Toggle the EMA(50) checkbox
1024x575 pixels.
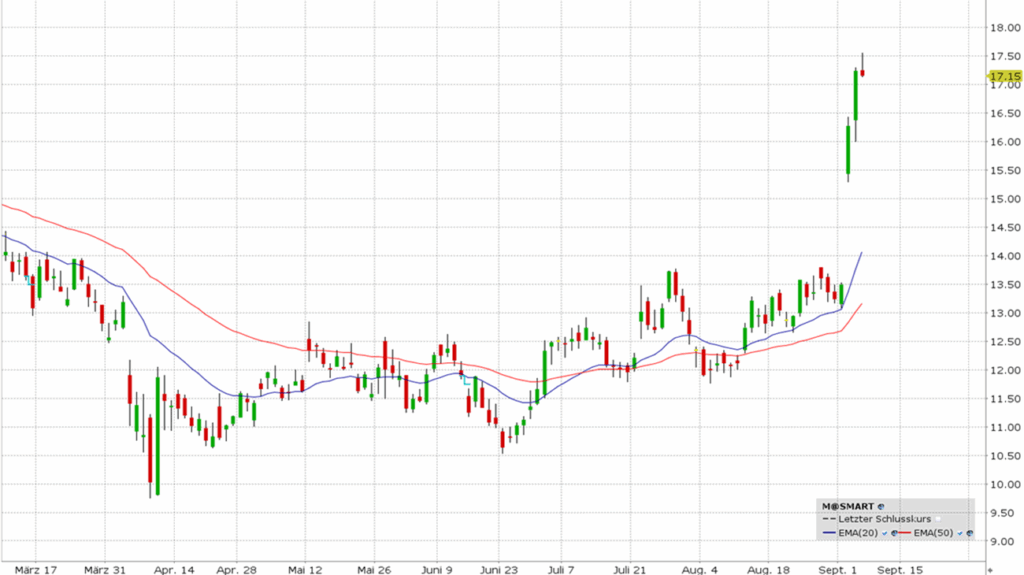(960, 533)
